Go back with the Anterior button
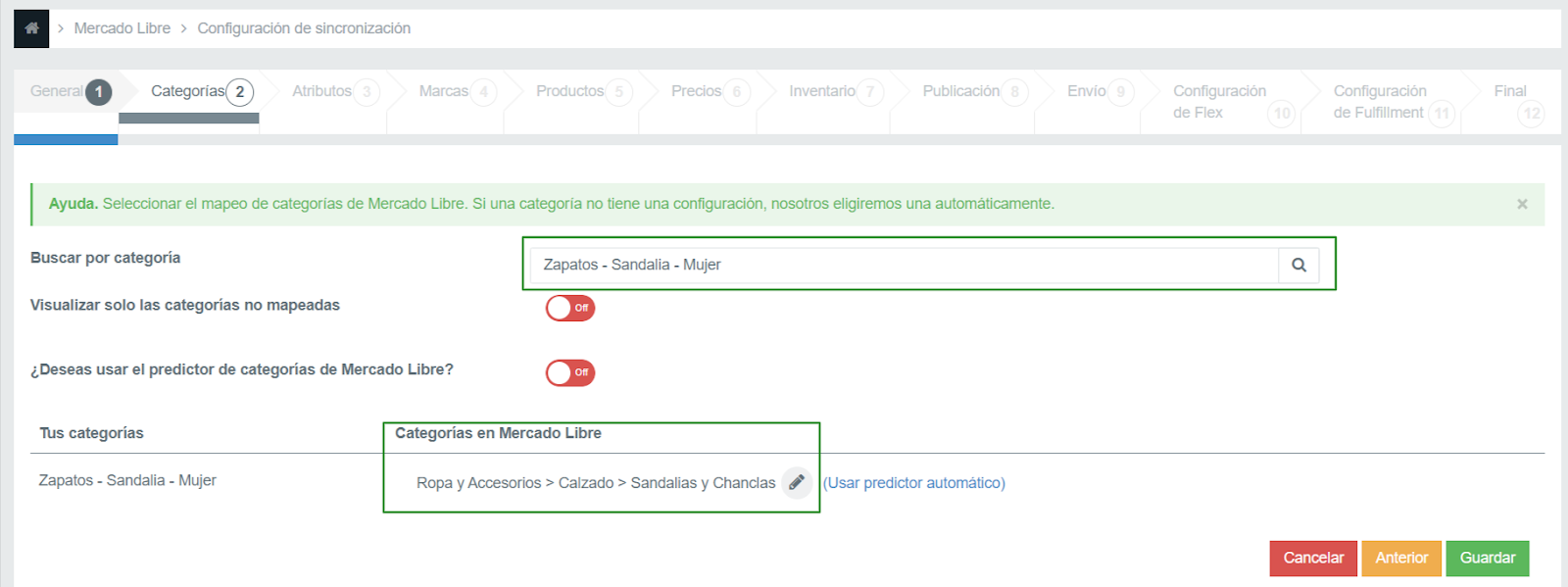1568x587 pixels. pos(1401,558)
